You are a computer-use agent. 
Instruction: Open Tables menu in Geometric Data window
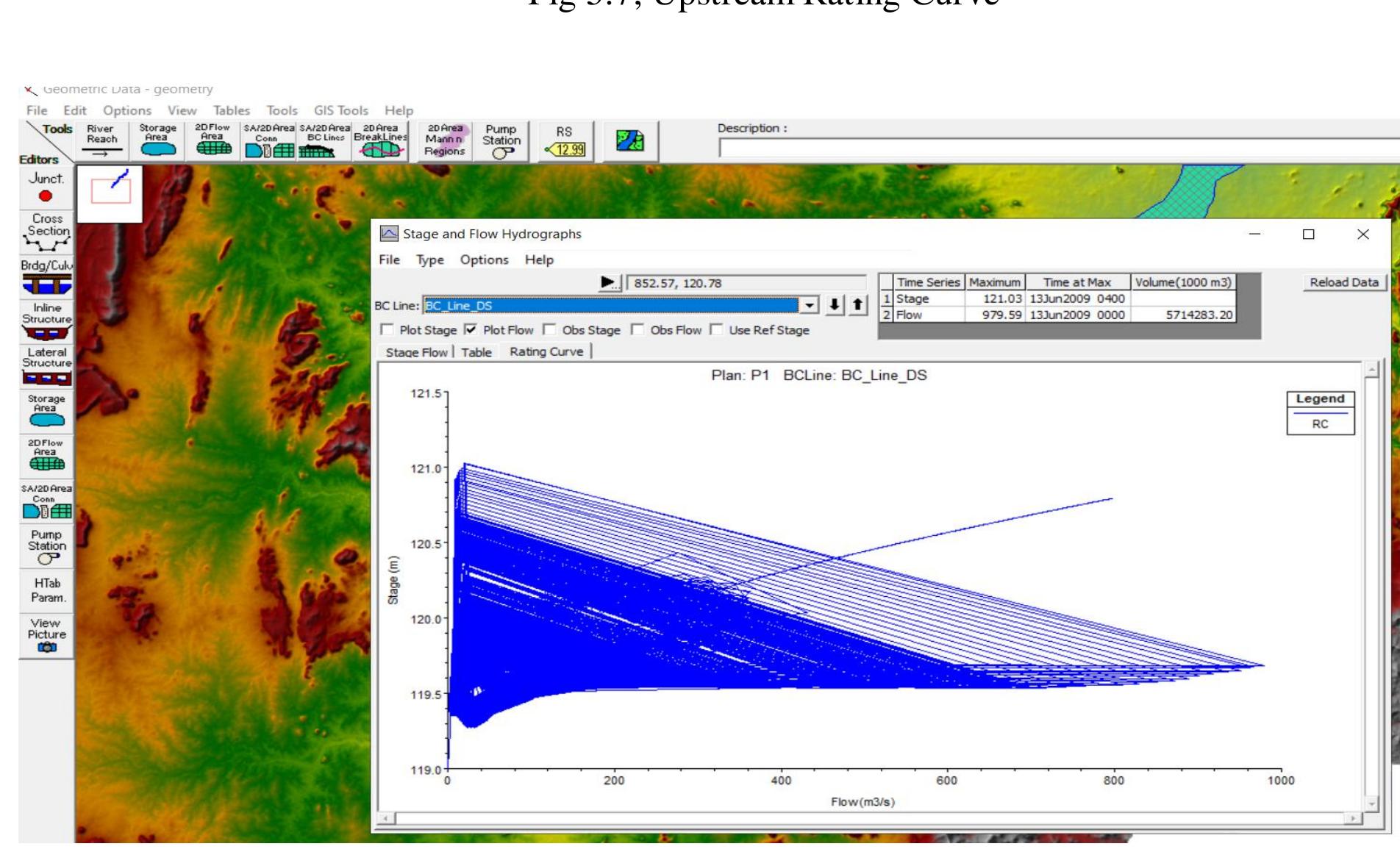point(232,111)
